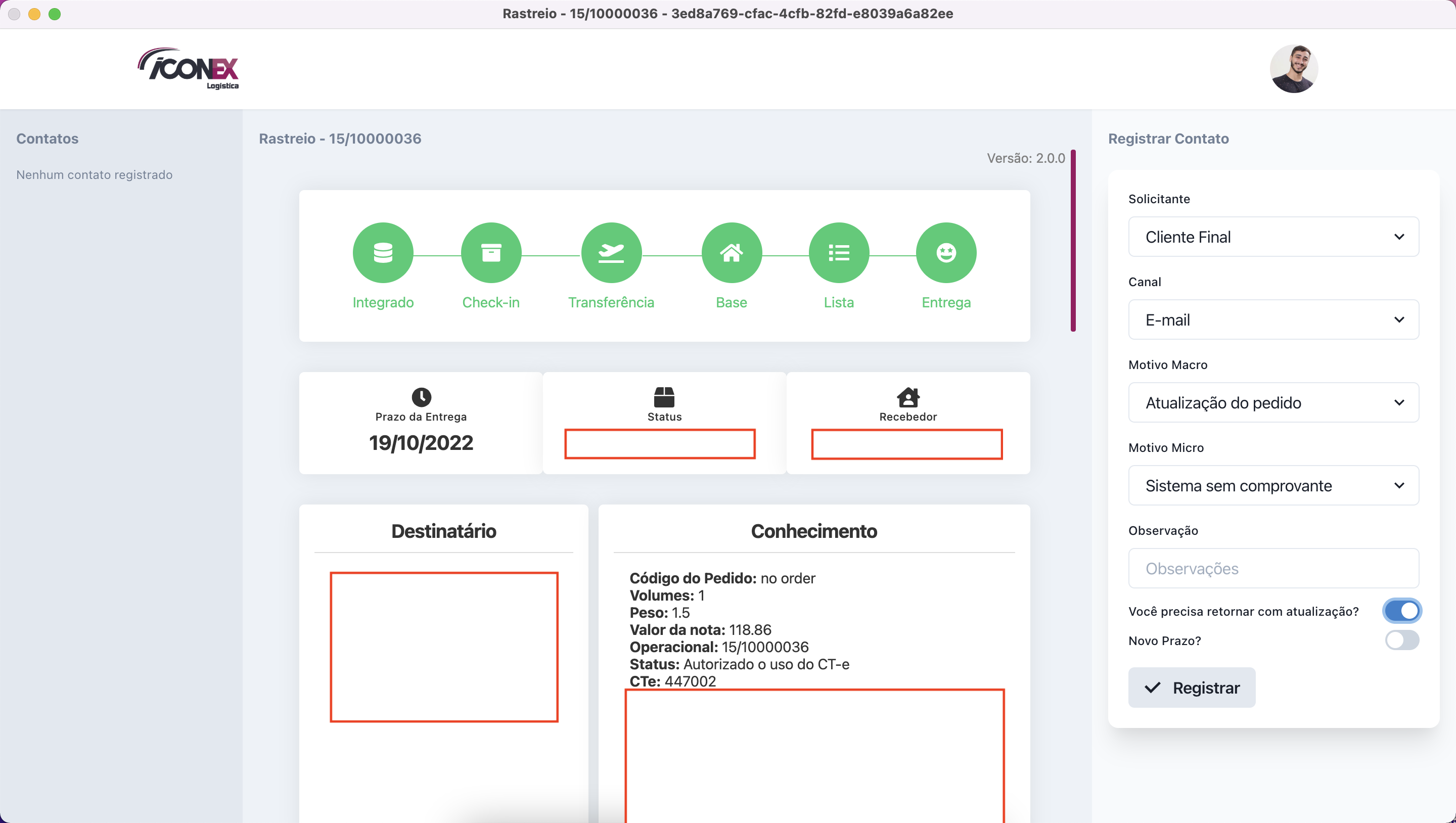The image size is (1456, 823).
Task: Click the Integrado stage label
Action: coord(383,302)
